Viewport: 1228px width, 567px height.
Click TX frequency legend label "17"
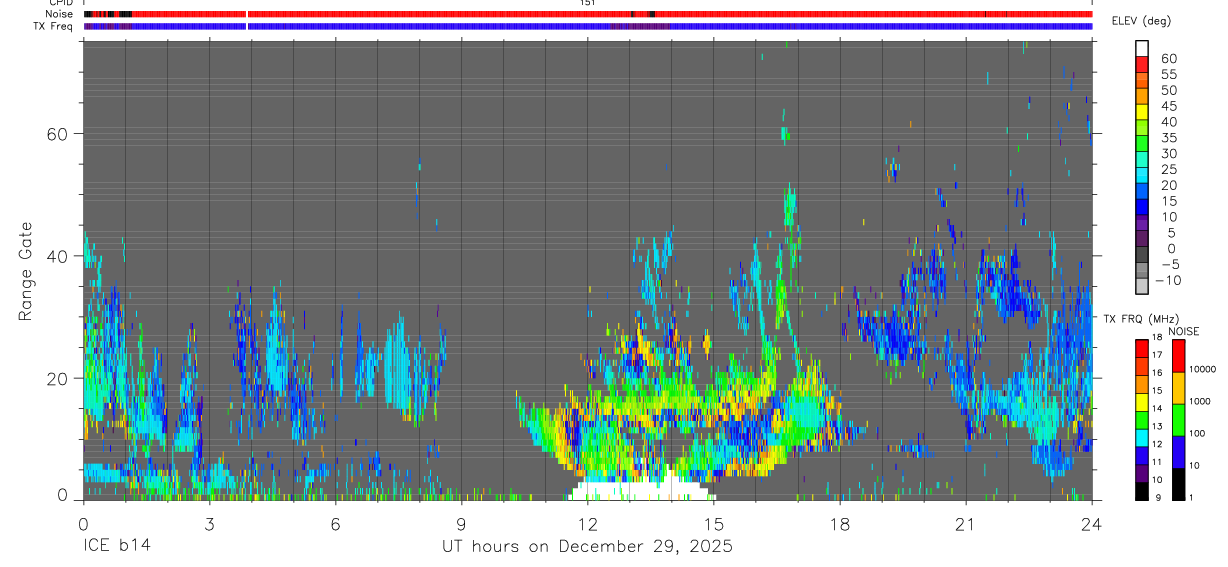(1156, 355)
